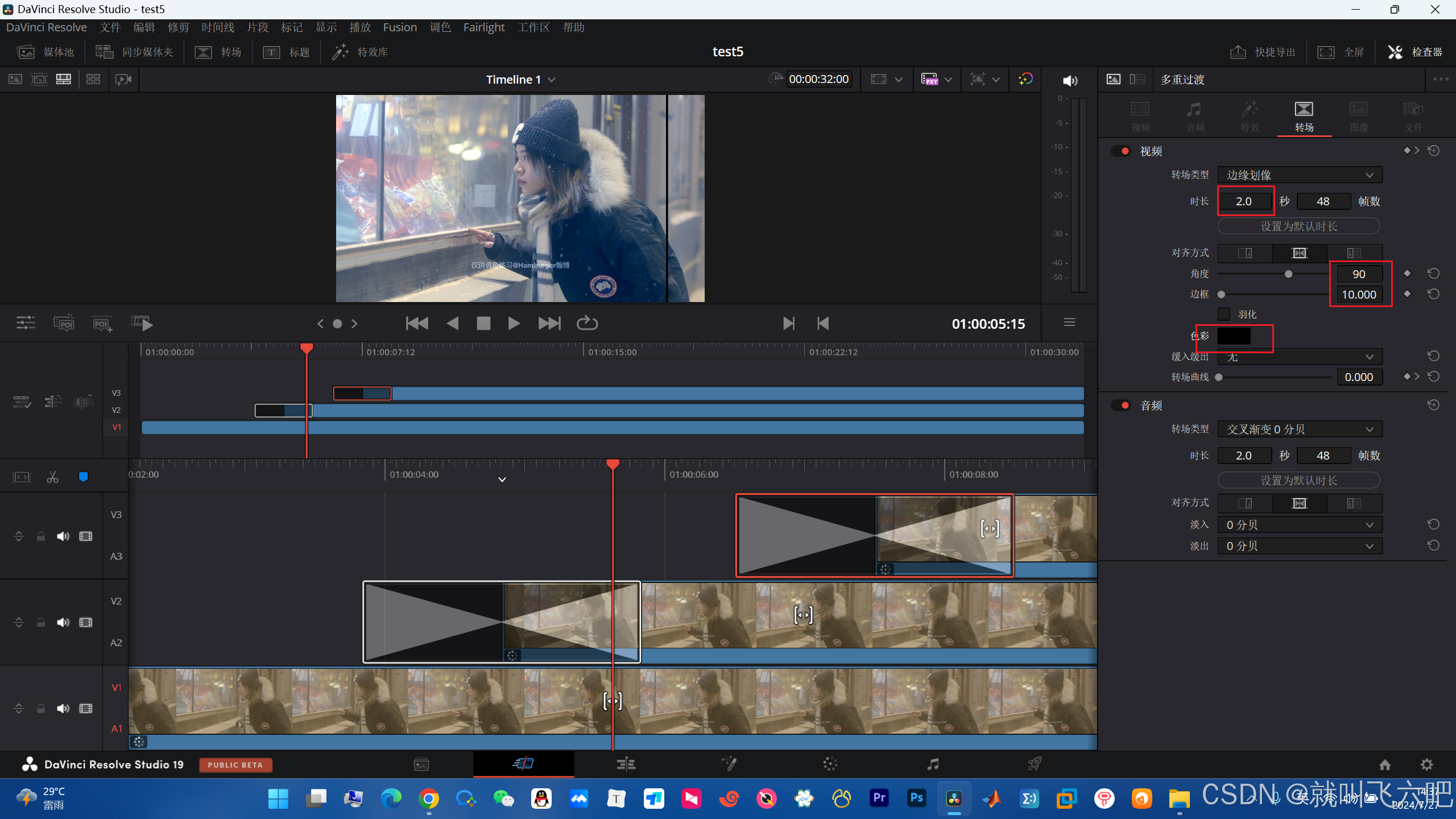Click video 设置为默认时长 button
The width and height of the screenshot is (1456, 819).
(1298, 226)
